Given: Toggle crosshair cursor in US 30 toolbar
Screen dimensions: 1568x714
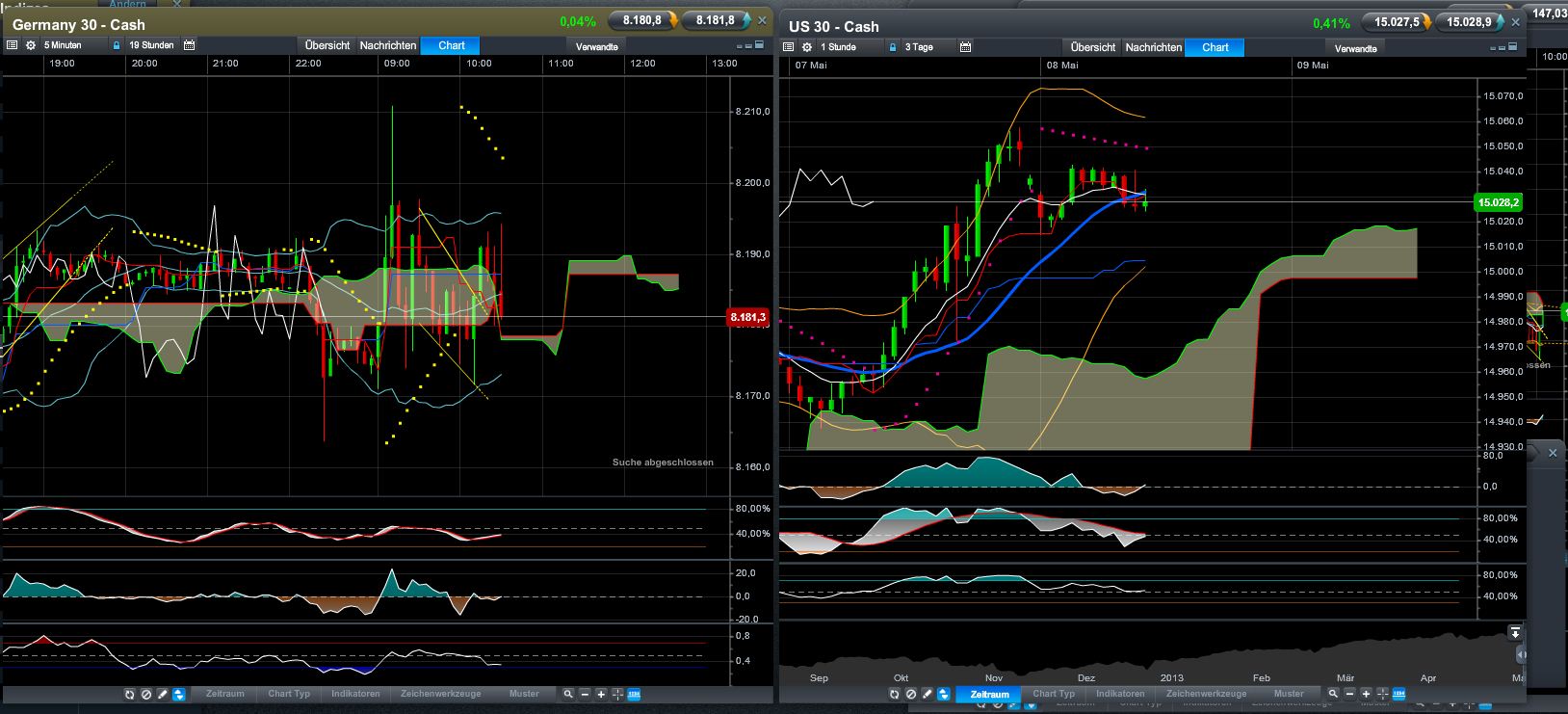Looking at the screenshot, I should pyautogui.click(x=1382, y=694).
